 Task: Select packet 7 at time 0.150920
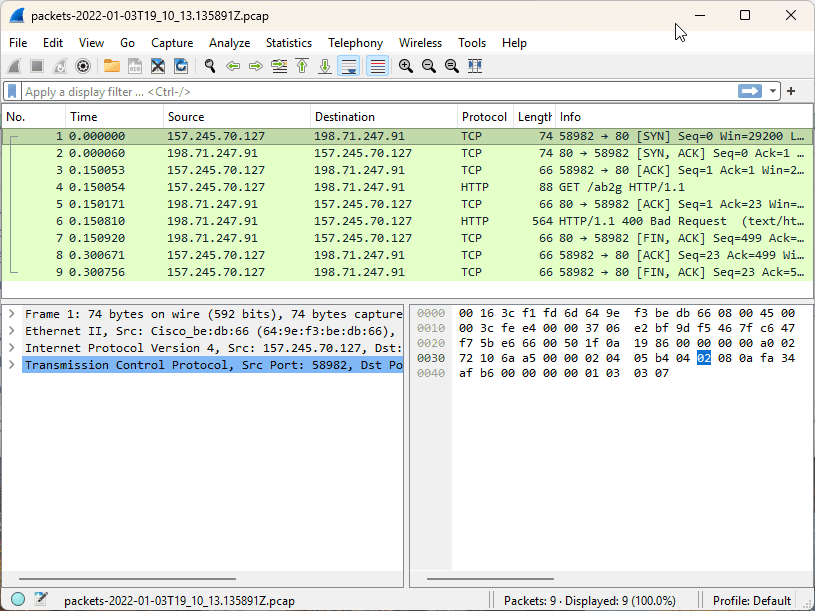[407, 238]
